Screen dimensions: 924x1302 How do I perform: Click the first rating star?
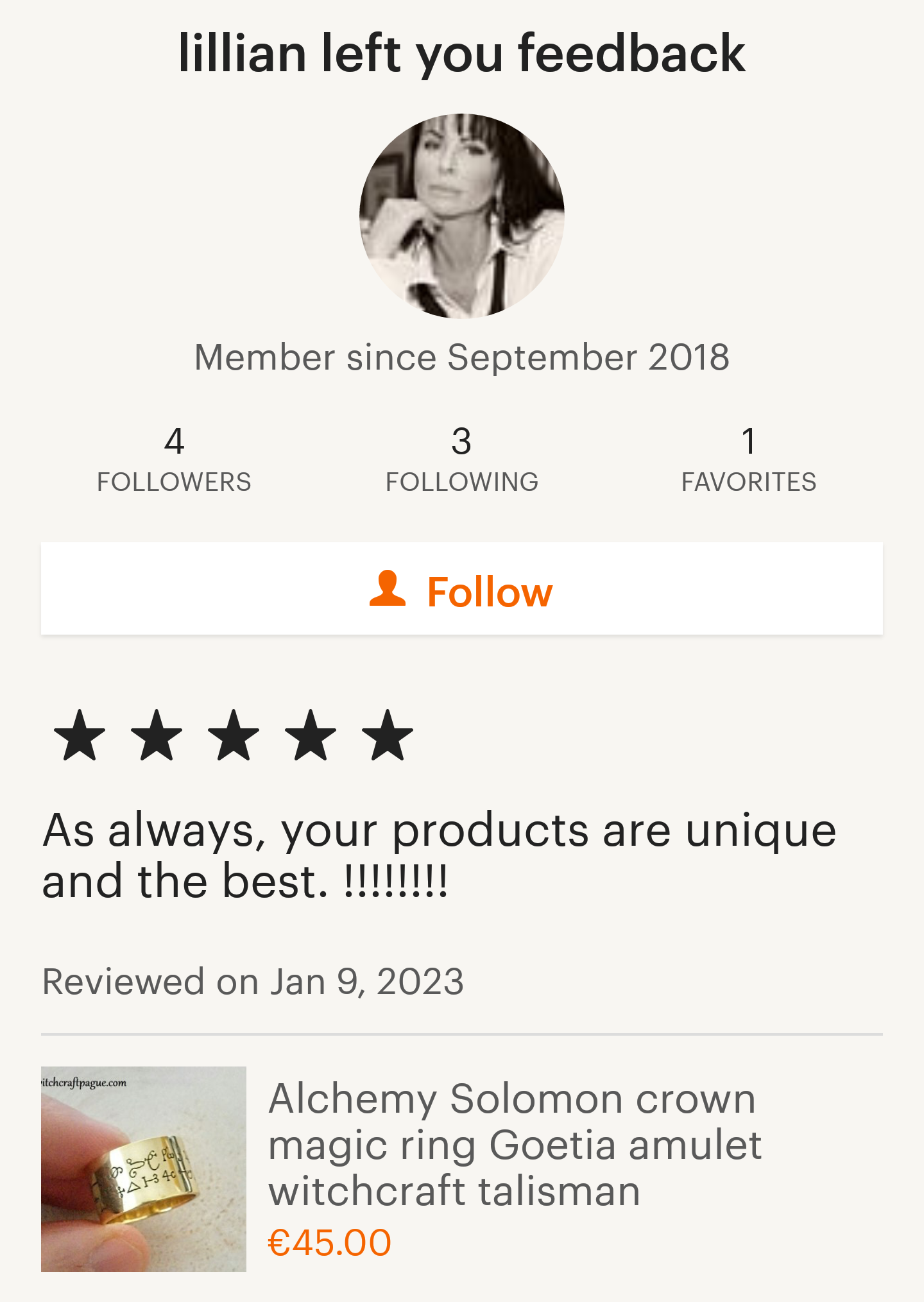point(80,735)
